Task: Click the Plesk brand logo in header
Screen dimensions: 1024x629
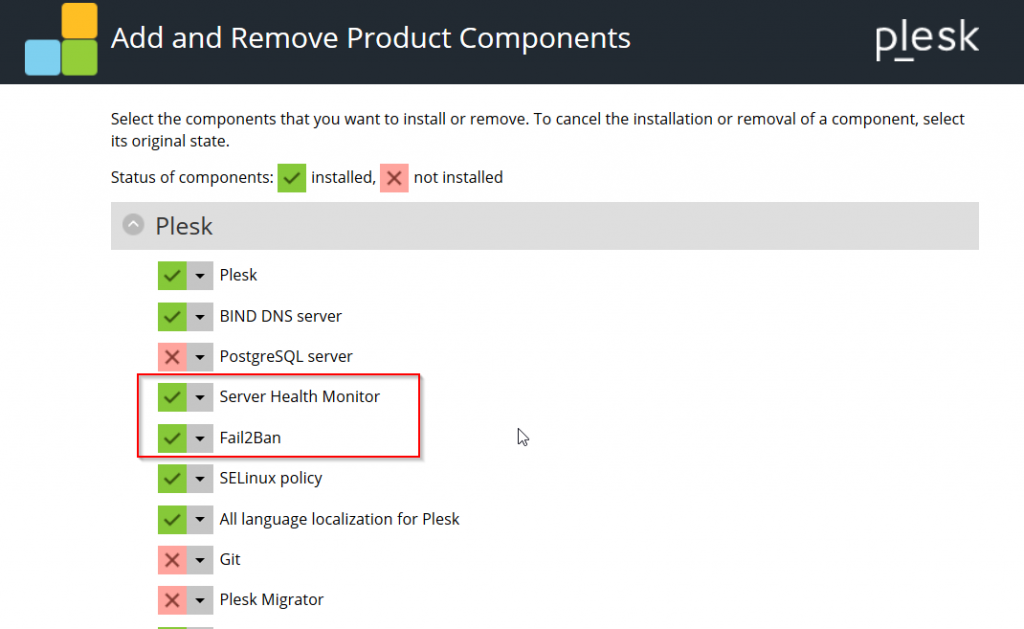Action: pos(927,40)
